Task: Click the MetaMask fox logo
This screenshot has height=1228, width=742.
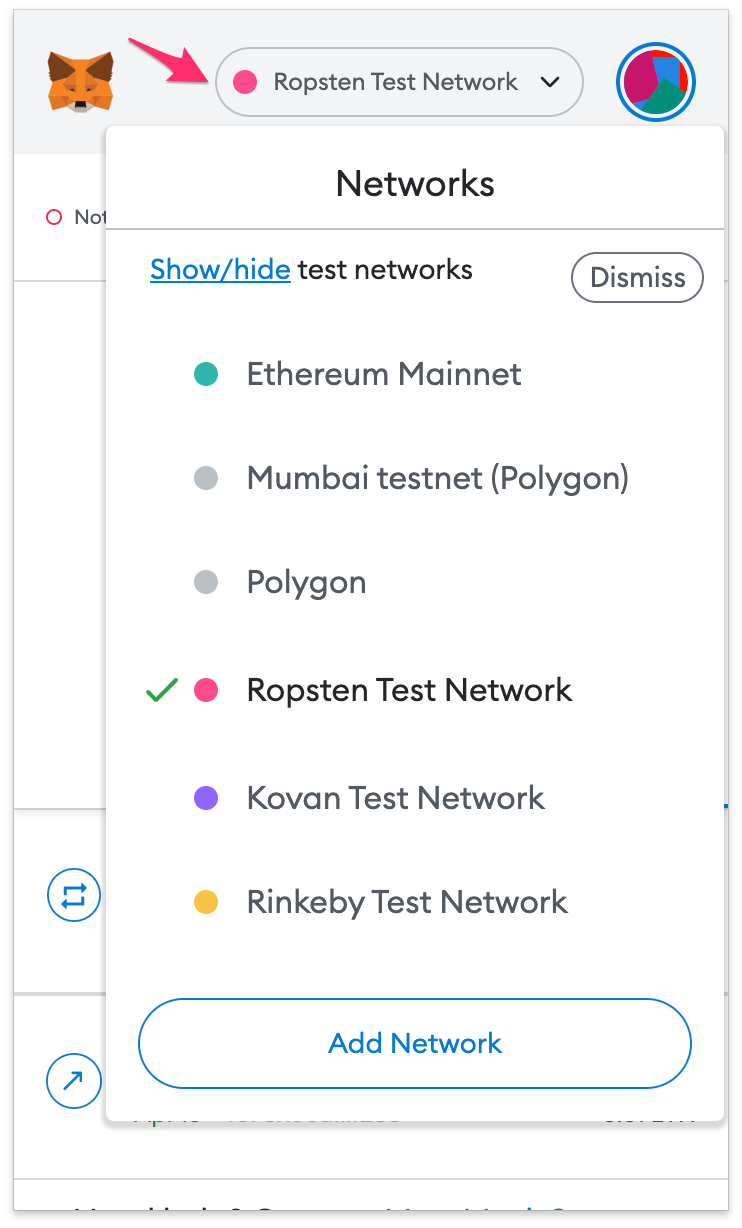Action: pos(80,82)
